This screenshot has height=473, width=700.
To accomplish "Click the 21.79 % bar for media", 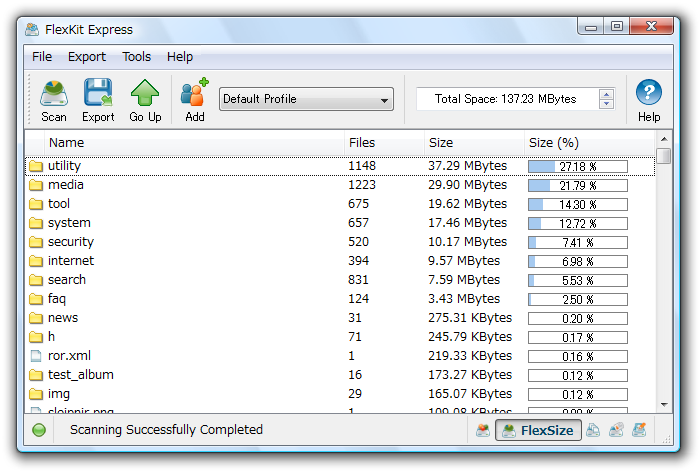I will 578,186.
